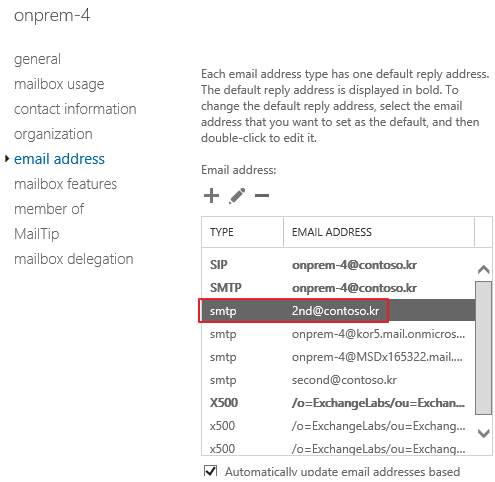Screen dimensions: 495x482
Task: Add a new email address with plus icon
Action: point(211,196)
